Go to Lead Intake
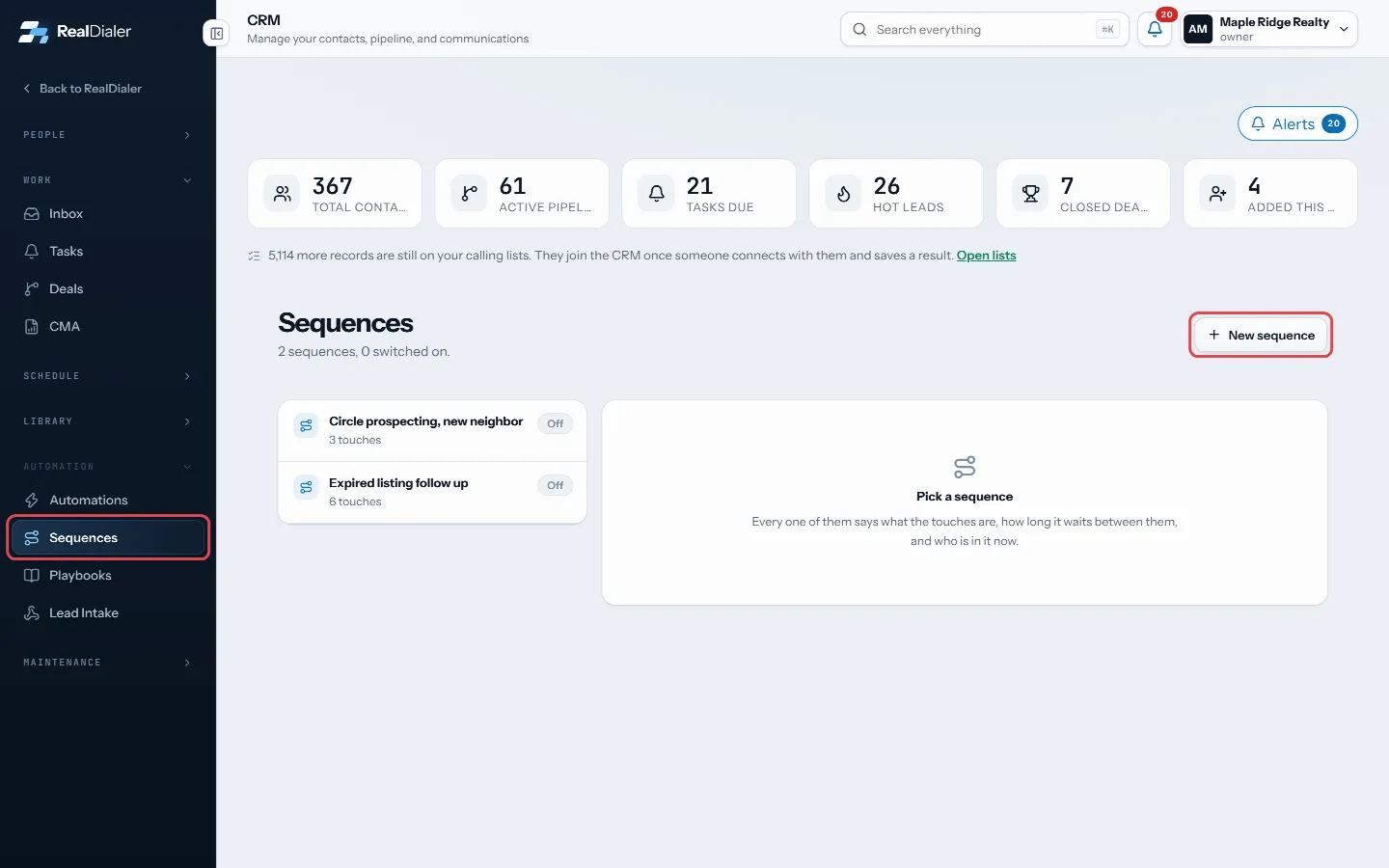Viewport: 1389px width, 868px height. click(x=108, y=612)
